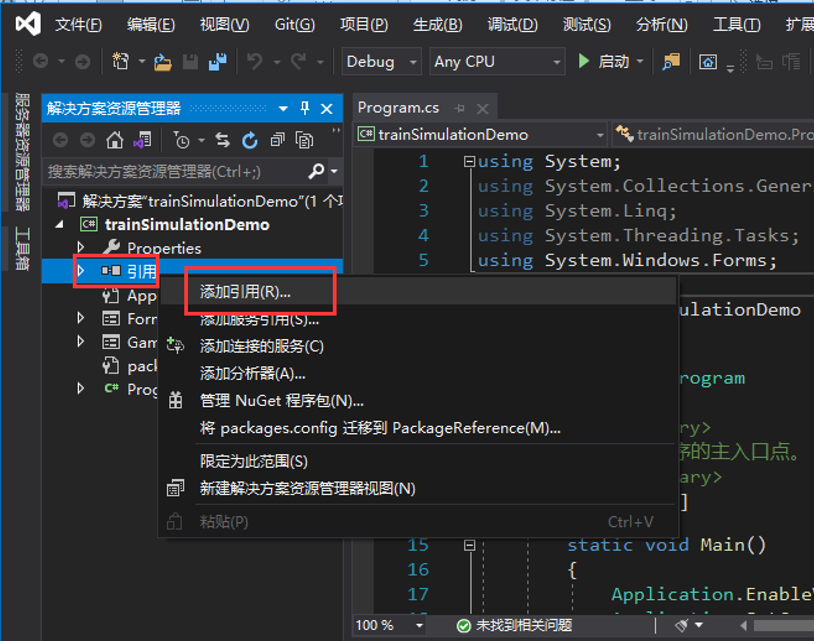
Task: Open the 调试(D) menu
Action: (x=512, y=24)
